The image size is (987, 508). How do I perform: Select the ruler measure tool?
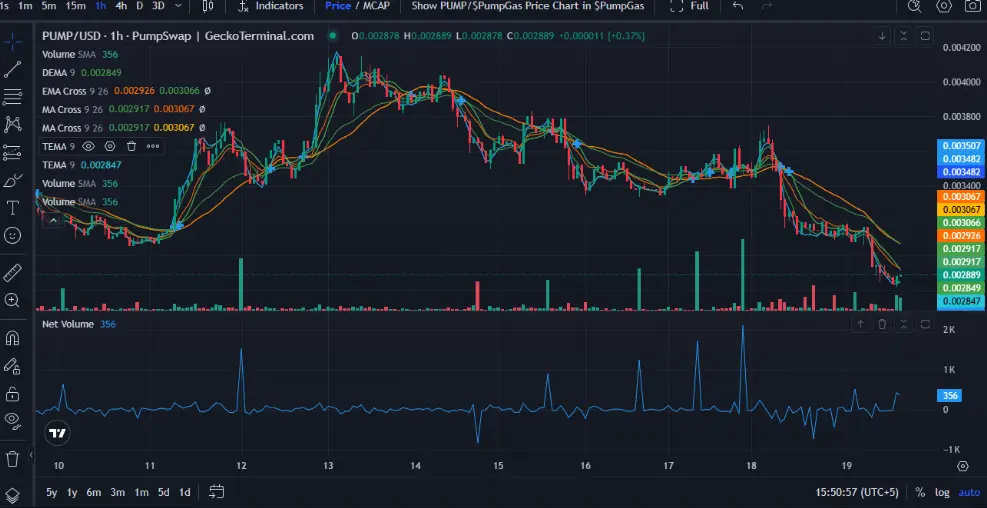click(13, 273)
